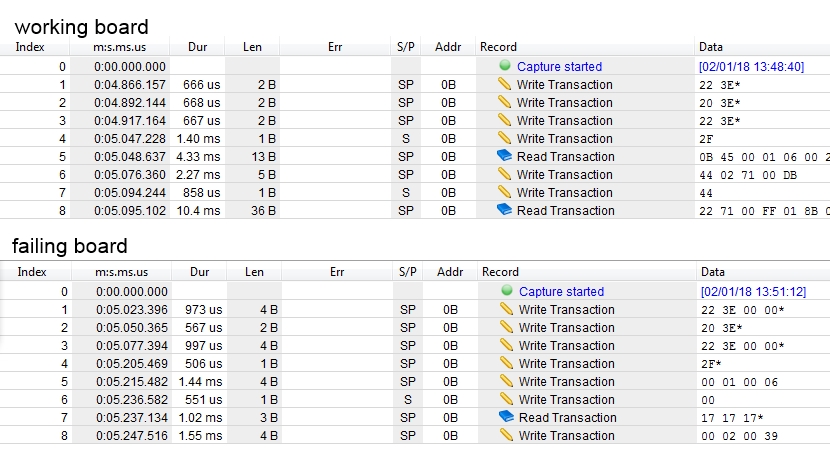Click pencil icon of working board row 3
The image size is (830, 452).
(505, 120)
